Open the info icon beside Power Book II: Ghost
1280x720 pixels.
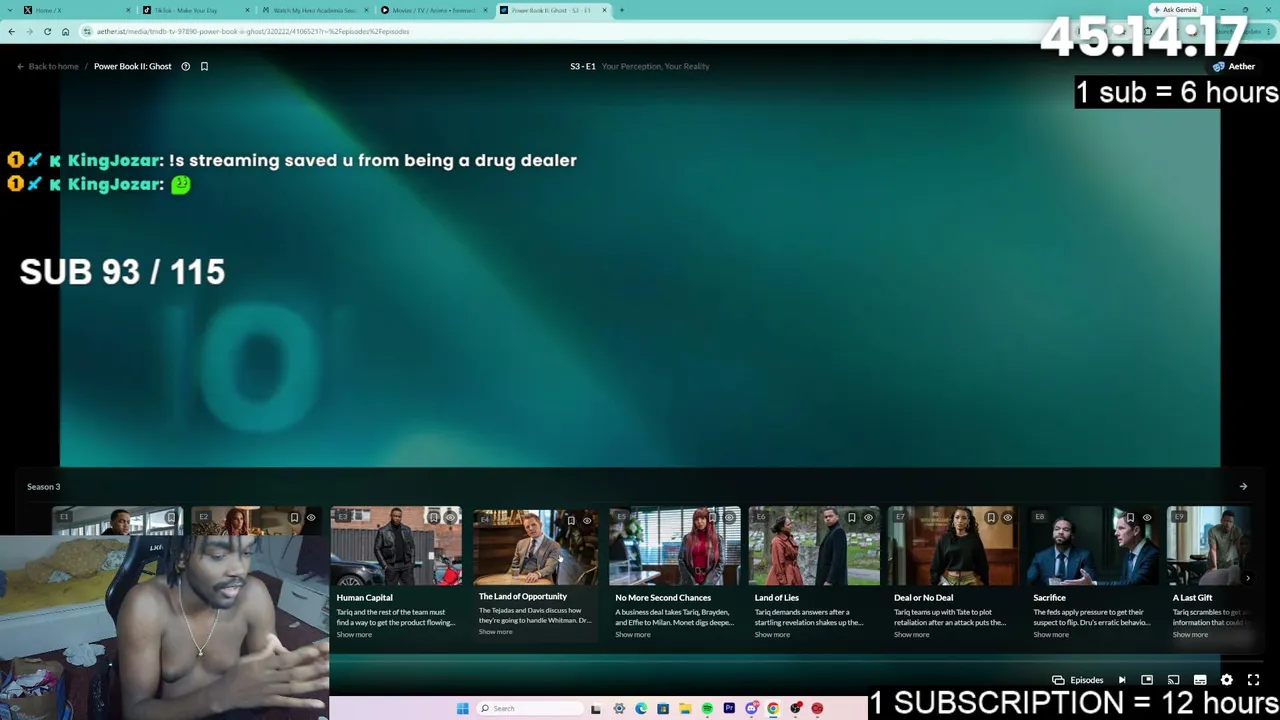click(x=185, y=66)
